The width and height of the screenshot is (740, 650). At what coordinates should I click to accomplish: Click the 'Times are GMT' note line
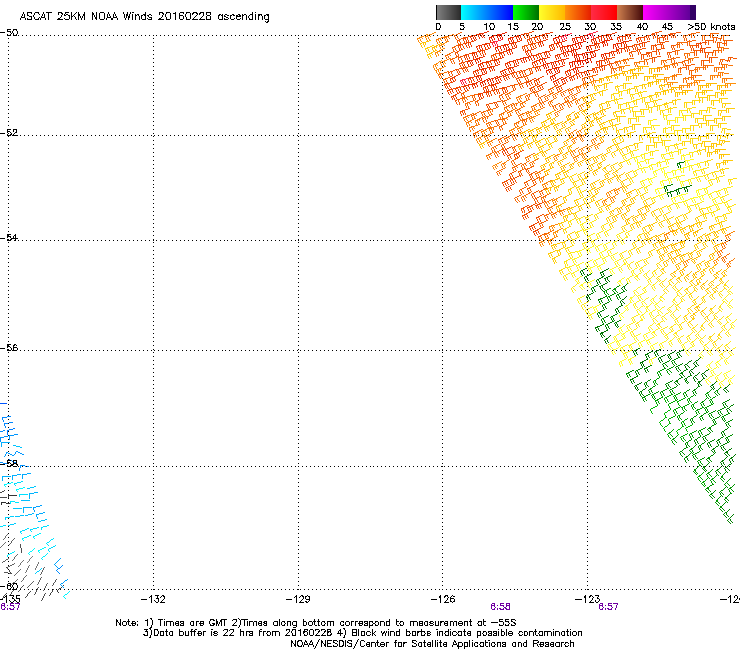click(315, 623)
